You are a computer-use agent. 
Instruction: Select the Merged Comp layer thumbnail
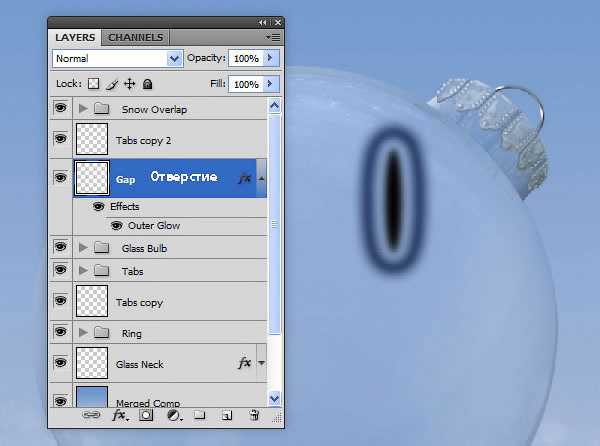[x=92, y=397]
